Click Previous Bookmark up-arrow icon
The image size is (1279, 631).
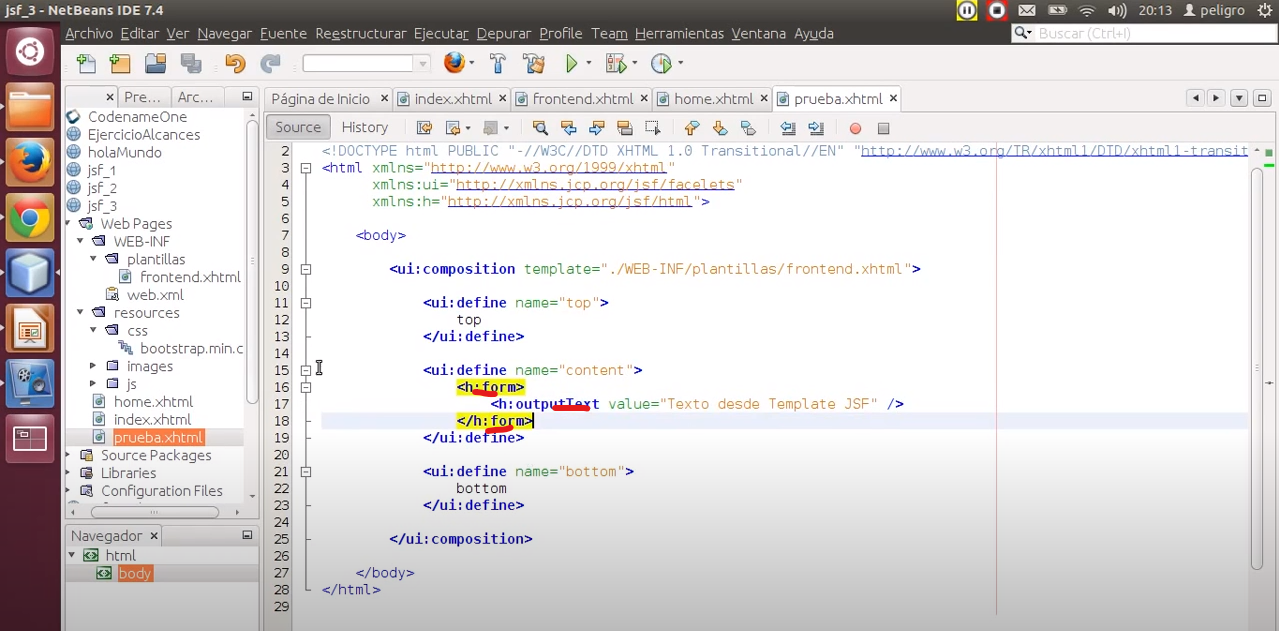691,128
